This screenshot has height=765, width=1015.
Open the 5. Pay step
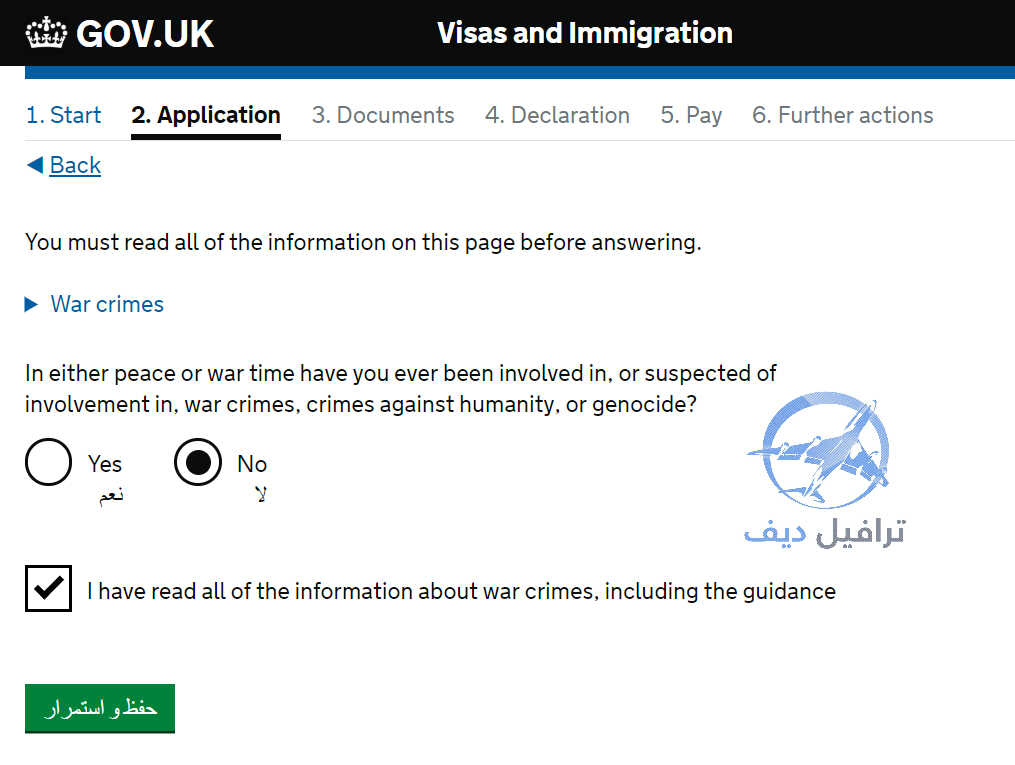click(691, 115)
